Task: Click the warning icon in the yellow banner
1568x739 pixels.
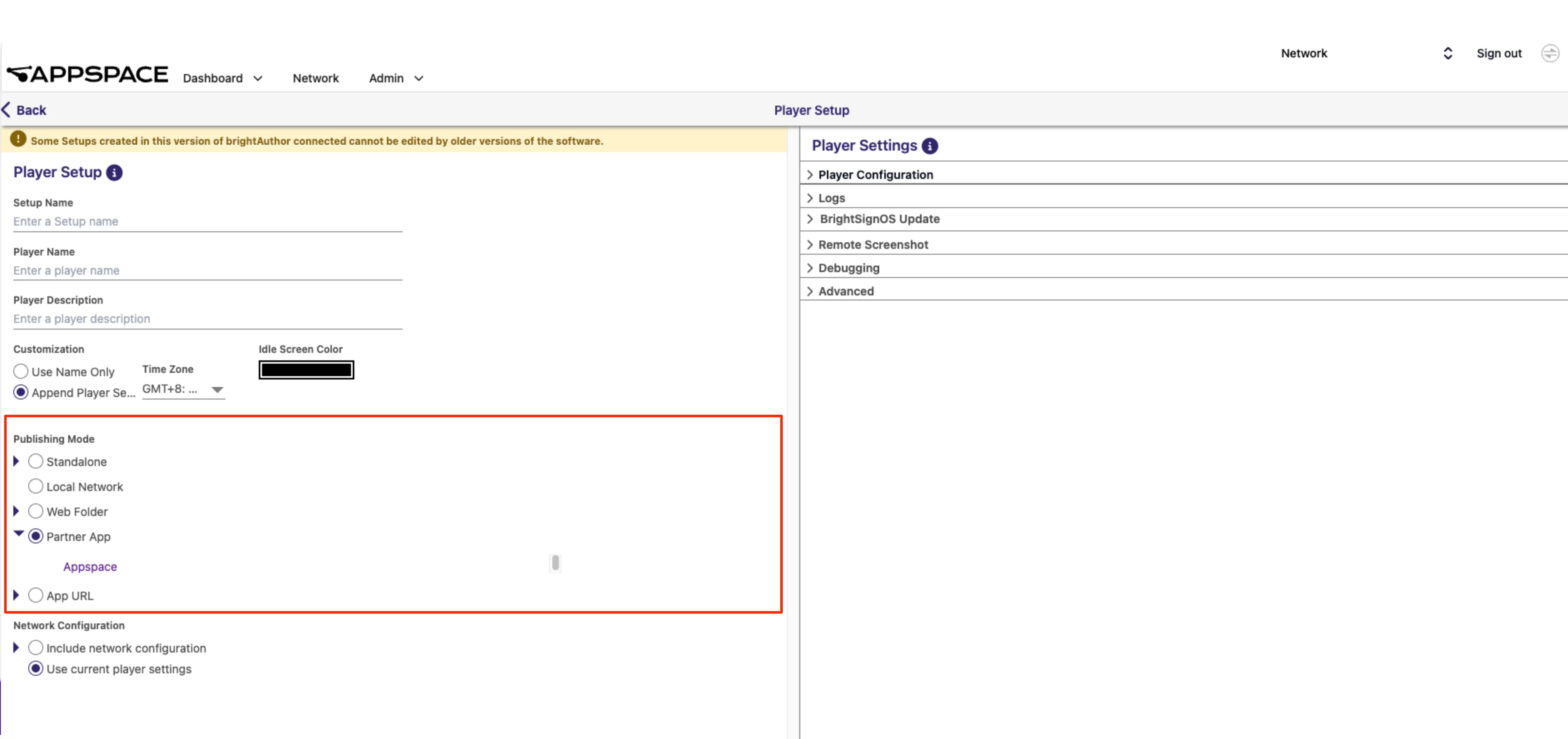Action: point(18,139)
